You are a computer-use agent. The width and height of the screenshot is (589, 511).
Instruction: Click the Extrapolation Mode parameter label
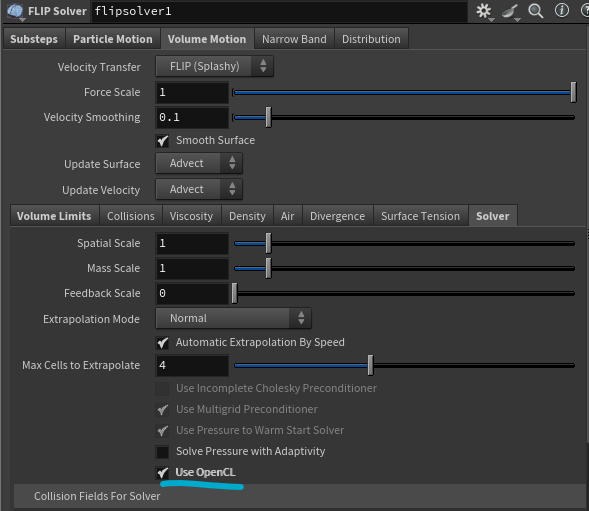pyautogui.click(x=91, y=319)
